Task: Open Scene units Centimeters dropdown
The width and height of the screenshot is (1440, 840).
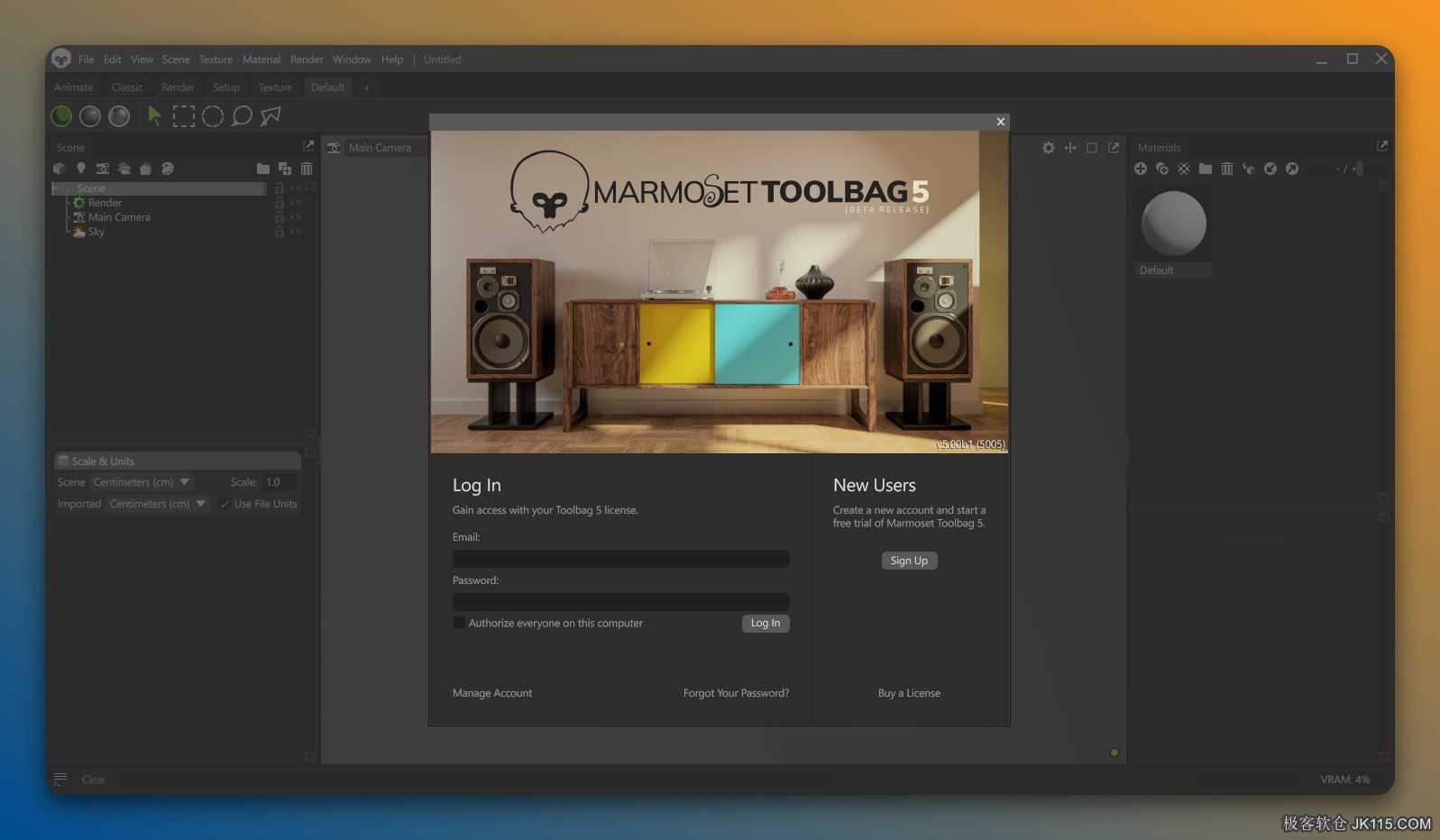Action: click(142, 482)
